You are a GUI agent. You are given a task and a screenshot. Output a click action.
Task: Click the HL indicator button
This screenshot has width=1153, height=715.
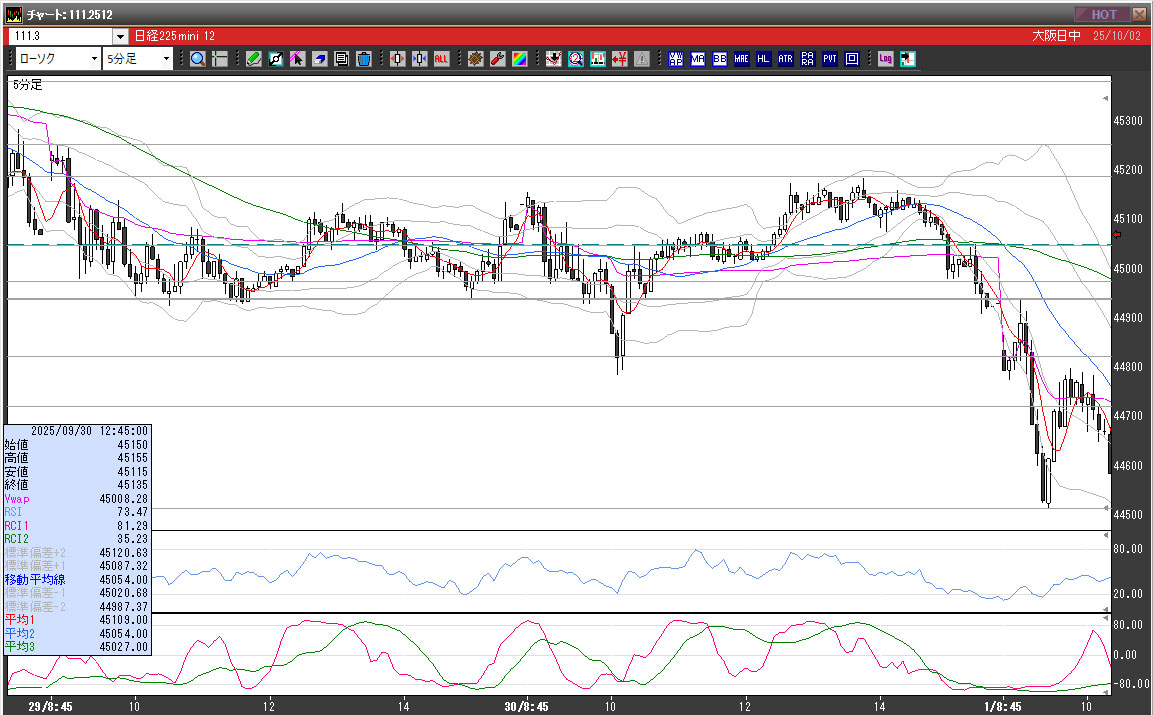764,59
